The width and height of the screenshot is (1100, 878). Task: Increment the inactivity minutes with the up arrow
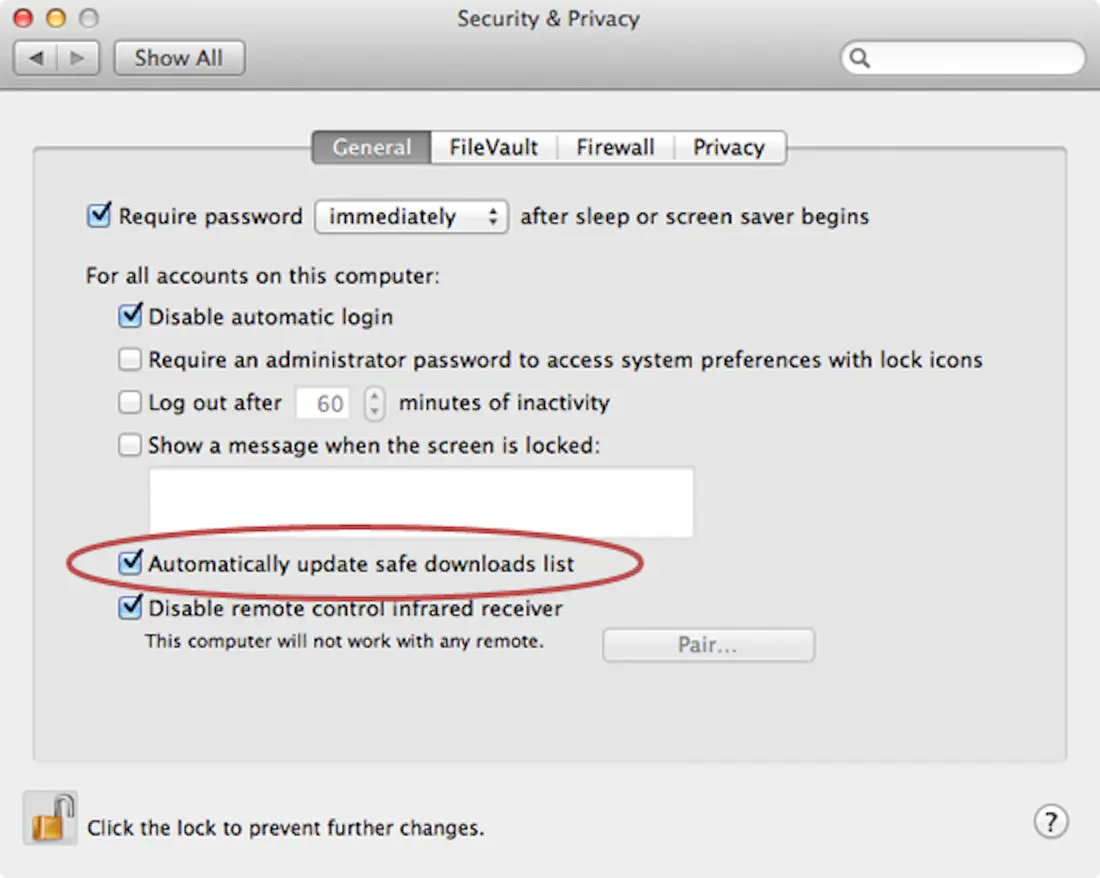click(x=374, y=396)
